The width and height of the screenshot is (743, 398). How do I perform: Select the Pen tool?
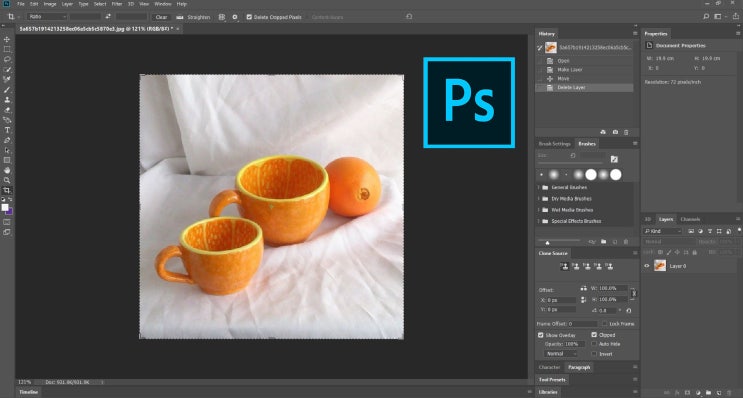(x=7, y=140)
